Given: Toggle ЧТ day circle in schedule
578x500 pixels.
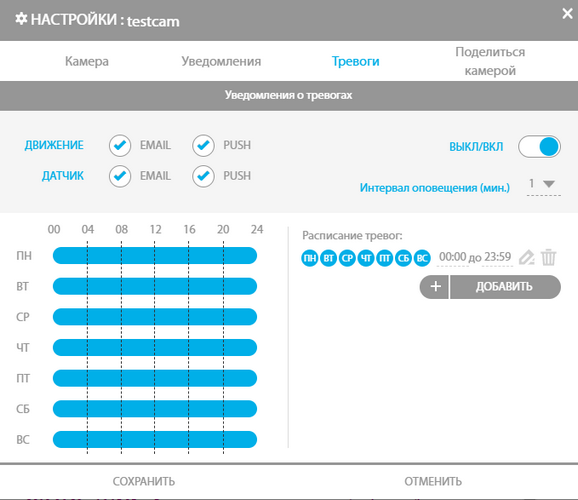Looking at the screenshot, I should tap(366, 258).
